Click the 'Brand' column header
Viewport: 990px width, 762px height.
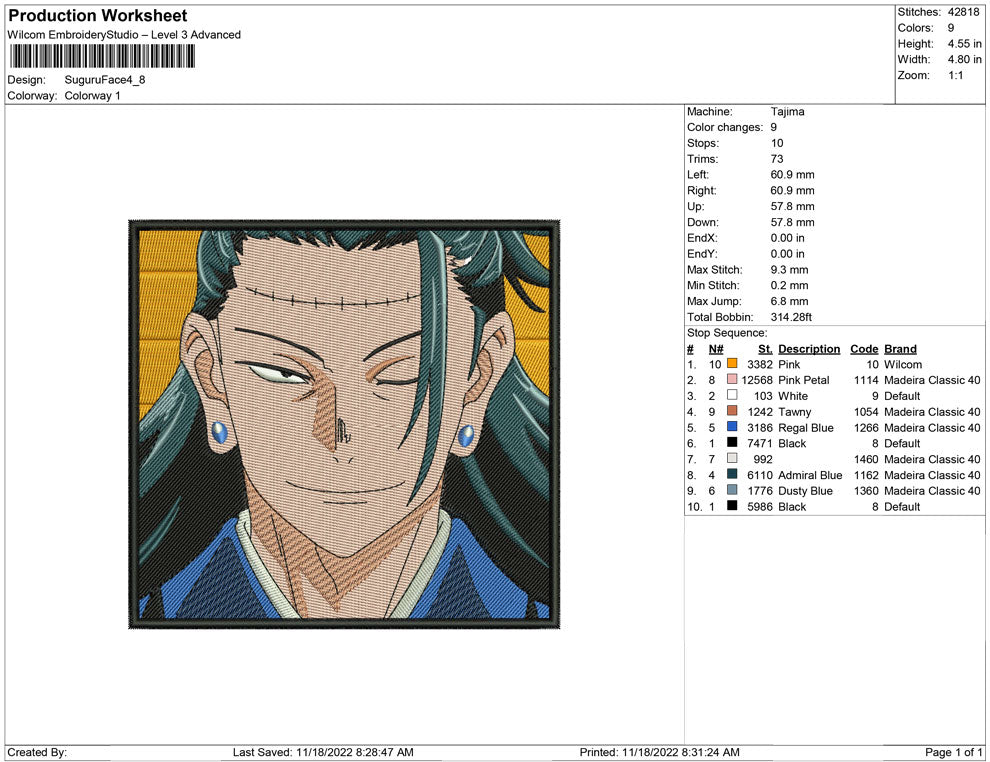click(900, 349)
